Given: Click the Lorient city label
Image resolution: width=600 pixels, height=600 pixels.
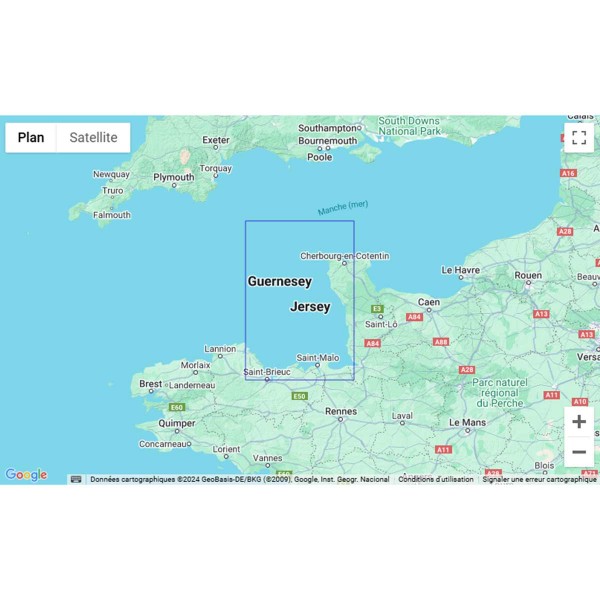Looking at the screenshot, I should (226, 449).
